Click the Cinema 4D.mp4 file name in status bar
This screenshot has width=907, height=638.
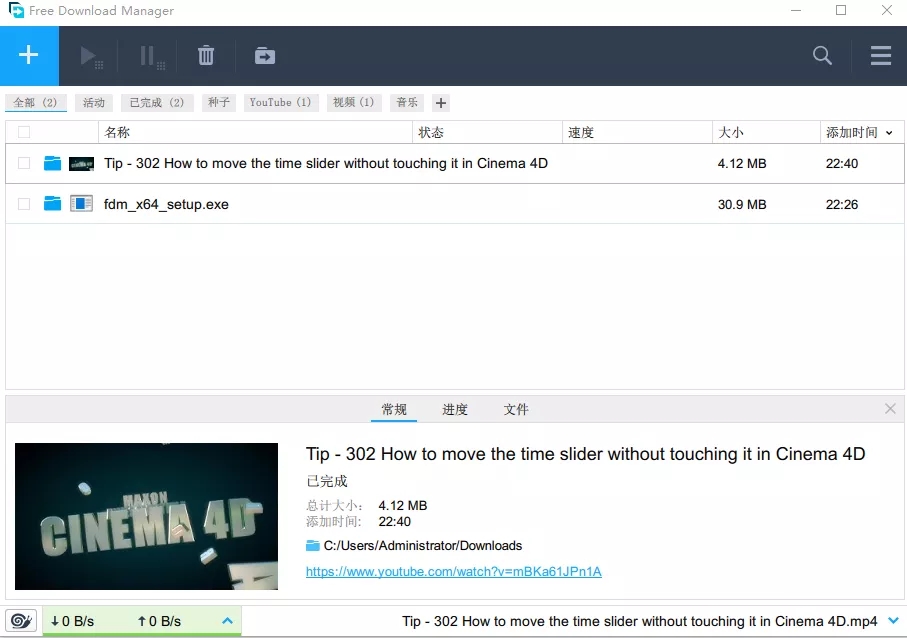coord(640,621)
